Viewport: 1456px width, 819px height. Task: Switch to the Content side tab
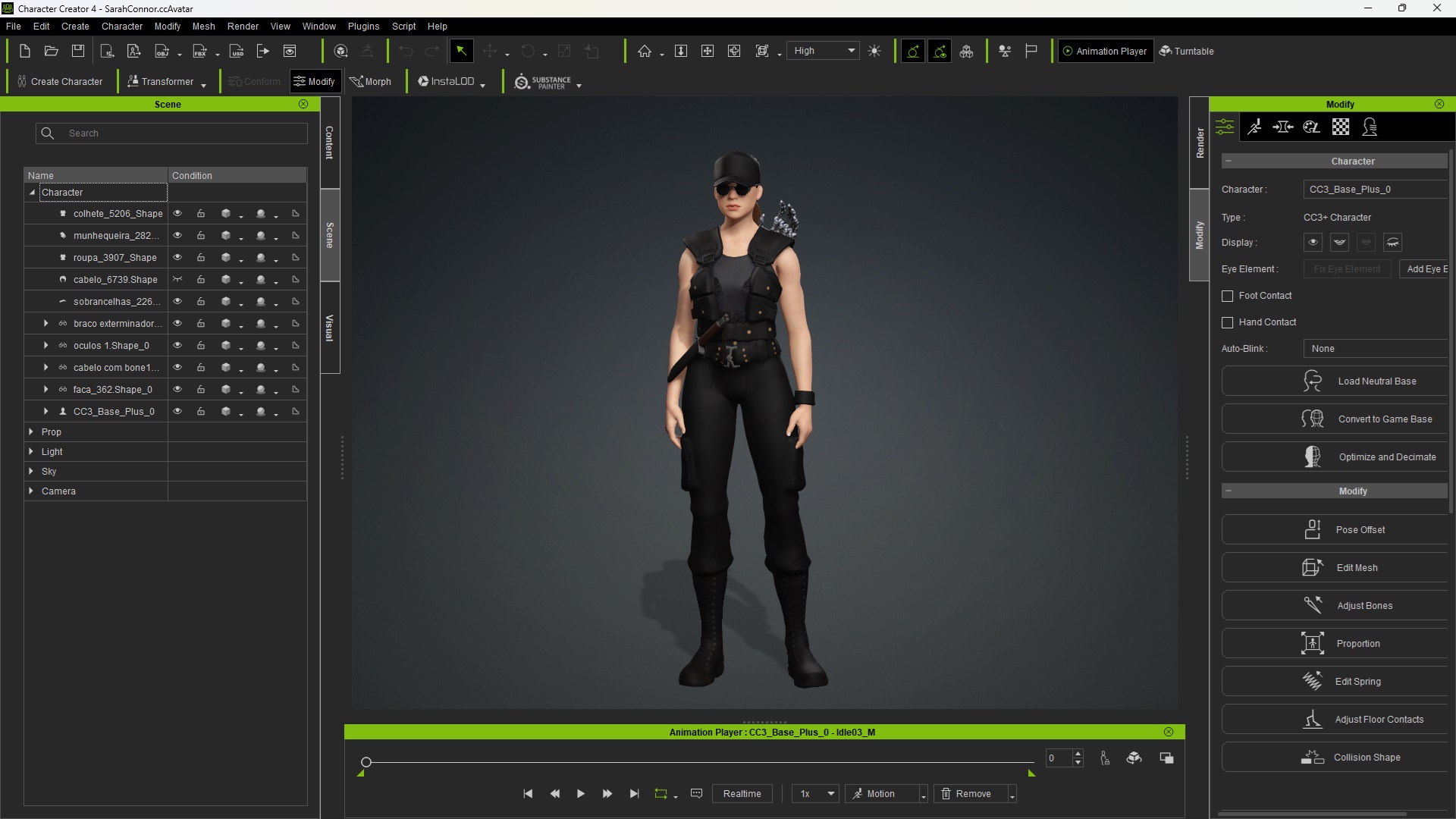click(x=330, y=142)
